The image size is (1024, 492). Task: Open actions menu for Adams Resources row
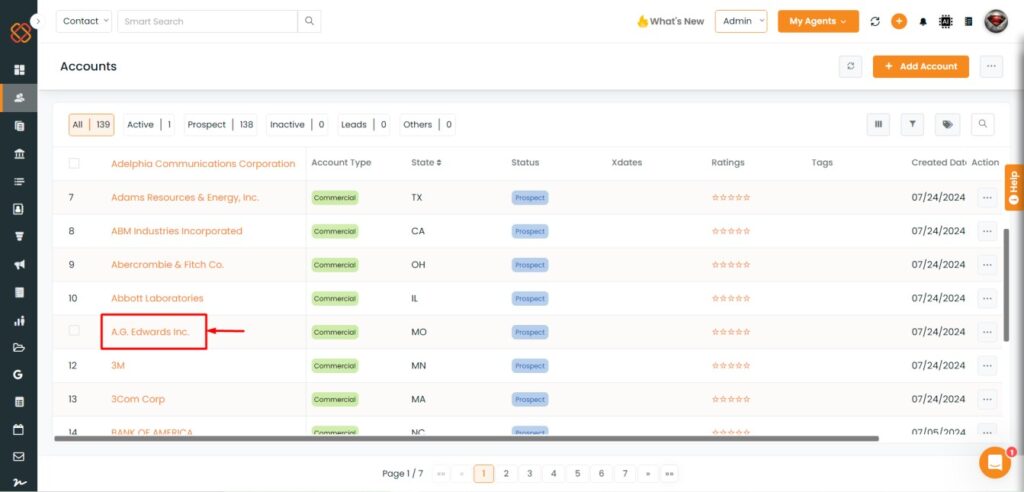coord(987,197)
